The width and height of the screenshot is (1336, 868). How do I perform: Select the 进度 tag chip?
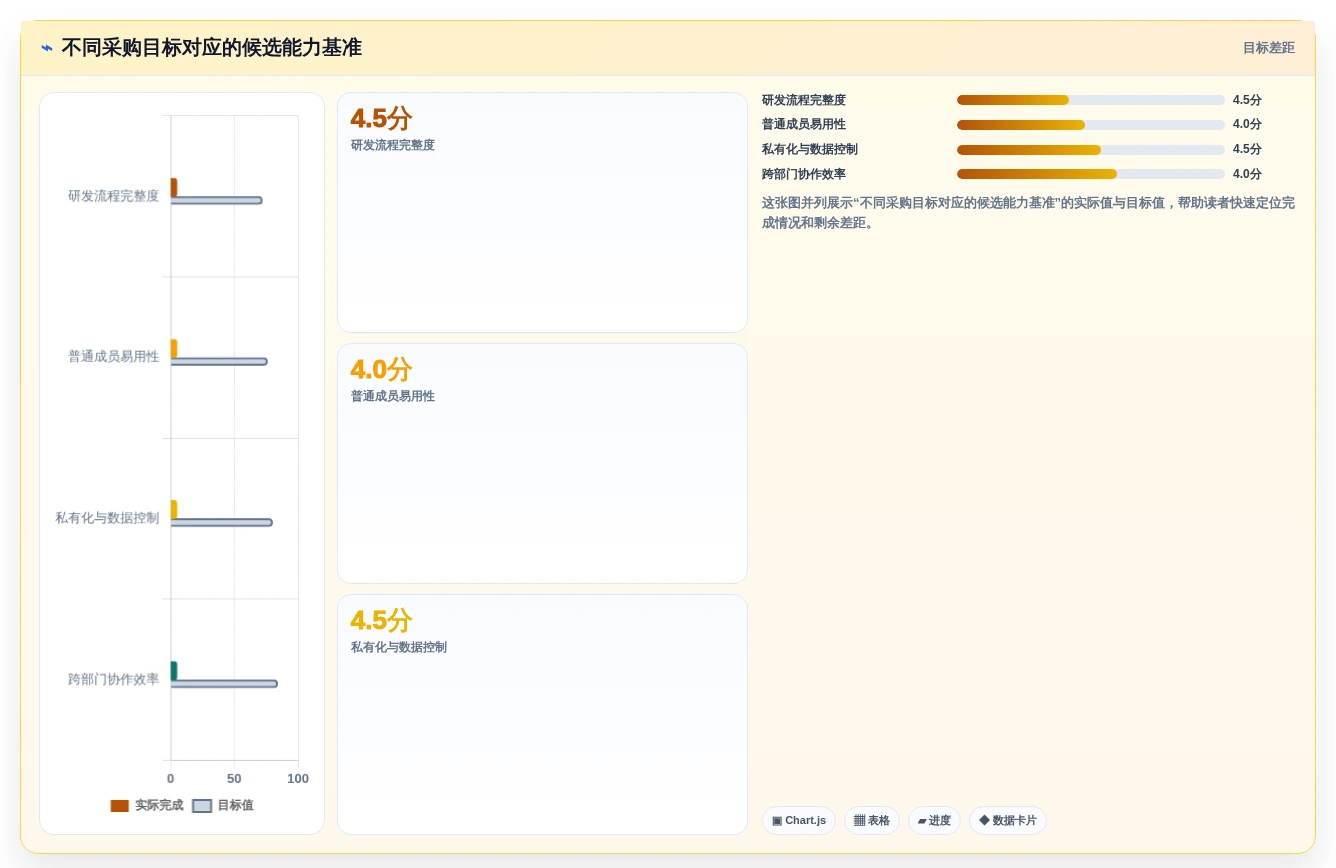(934, 821)
